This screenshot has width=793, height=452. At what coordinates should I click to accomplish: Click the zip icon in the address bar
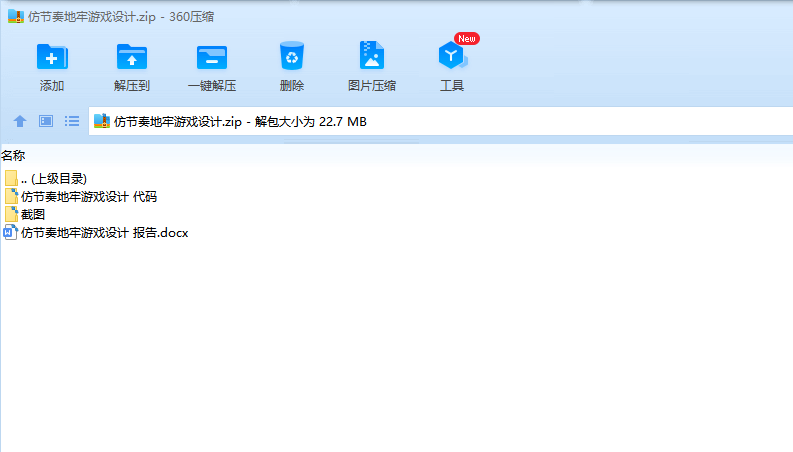[102, 121]
